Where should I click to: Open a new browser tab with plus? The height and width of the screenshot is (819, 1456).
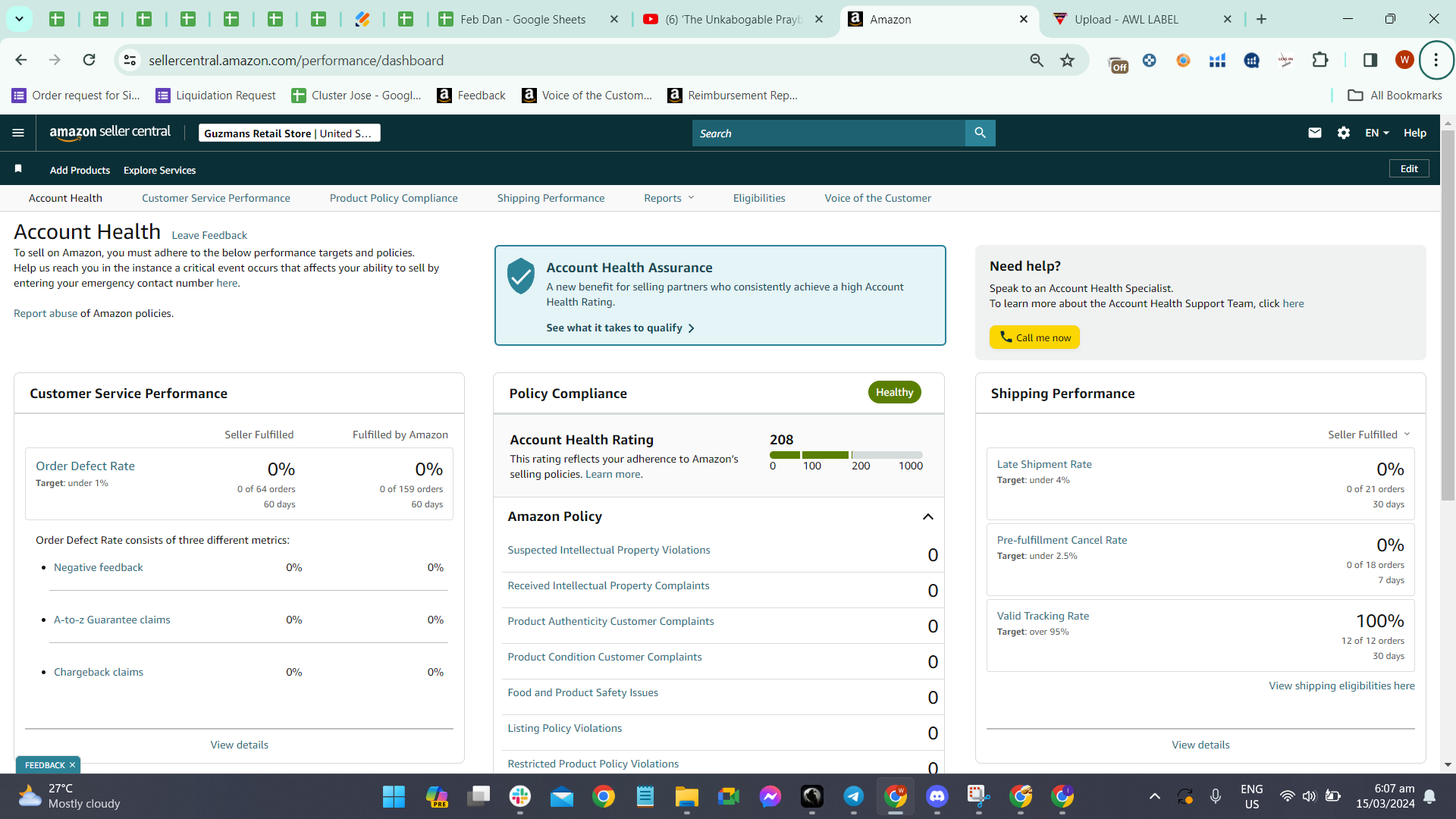tap(1262, 19)
